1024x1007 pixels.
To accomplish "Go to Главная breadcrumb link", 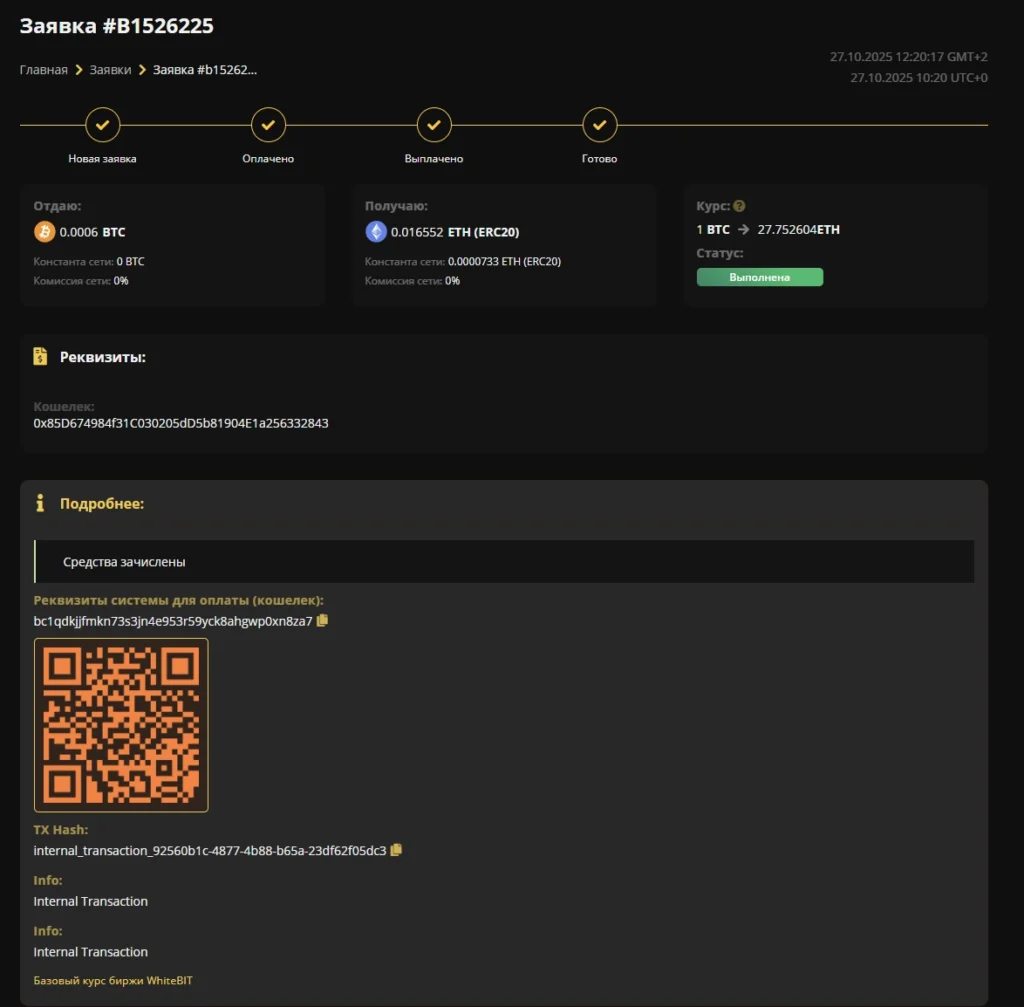I will point(44,70).
